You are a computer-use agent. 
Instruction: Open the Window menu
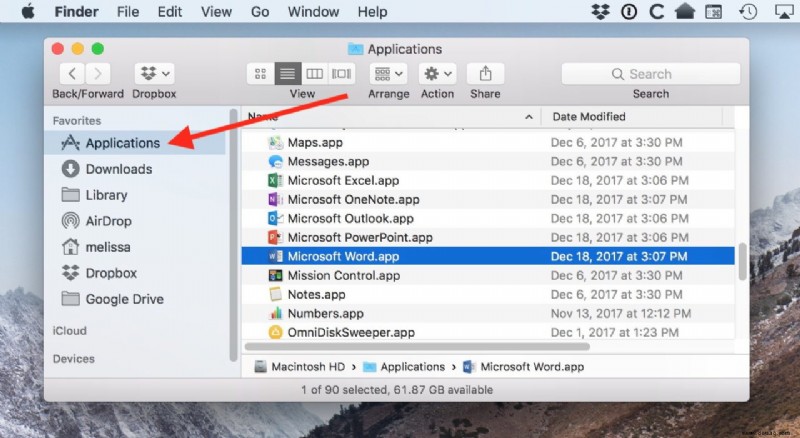313,11
